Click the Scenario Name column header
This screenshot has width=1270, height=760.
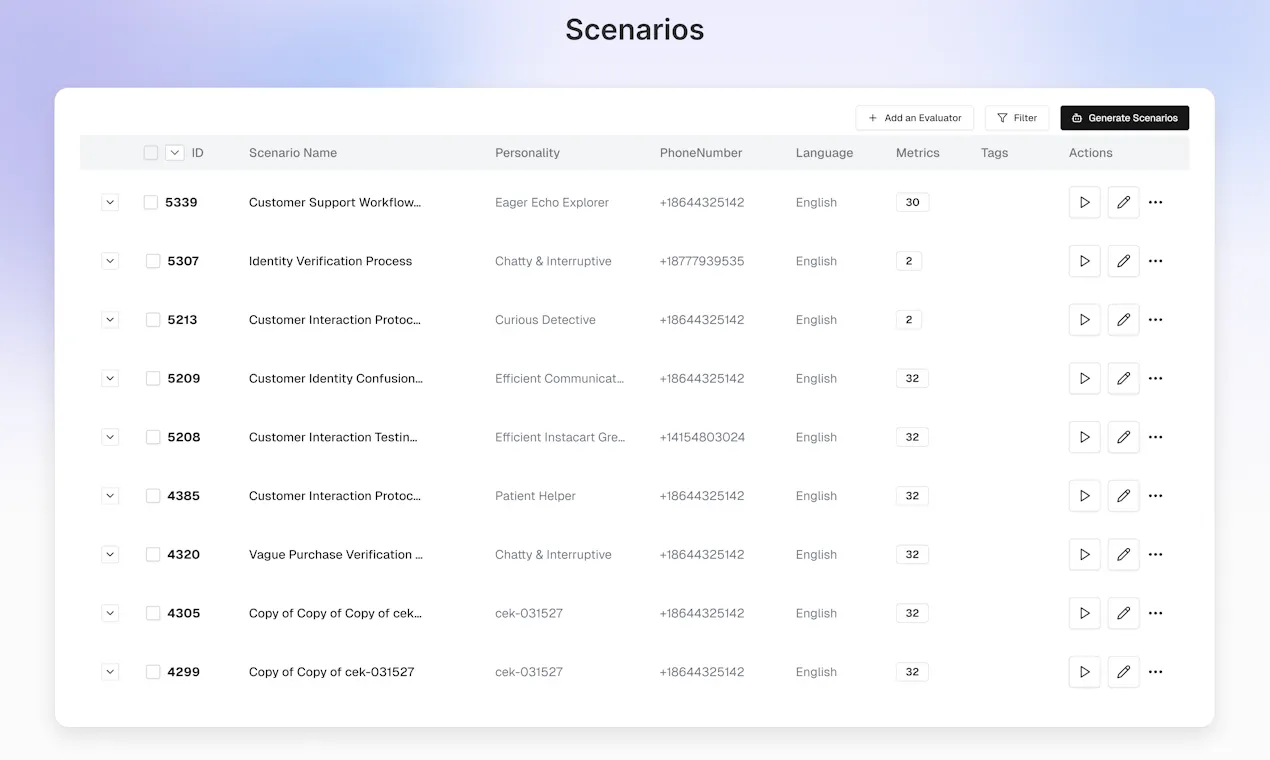293,153
